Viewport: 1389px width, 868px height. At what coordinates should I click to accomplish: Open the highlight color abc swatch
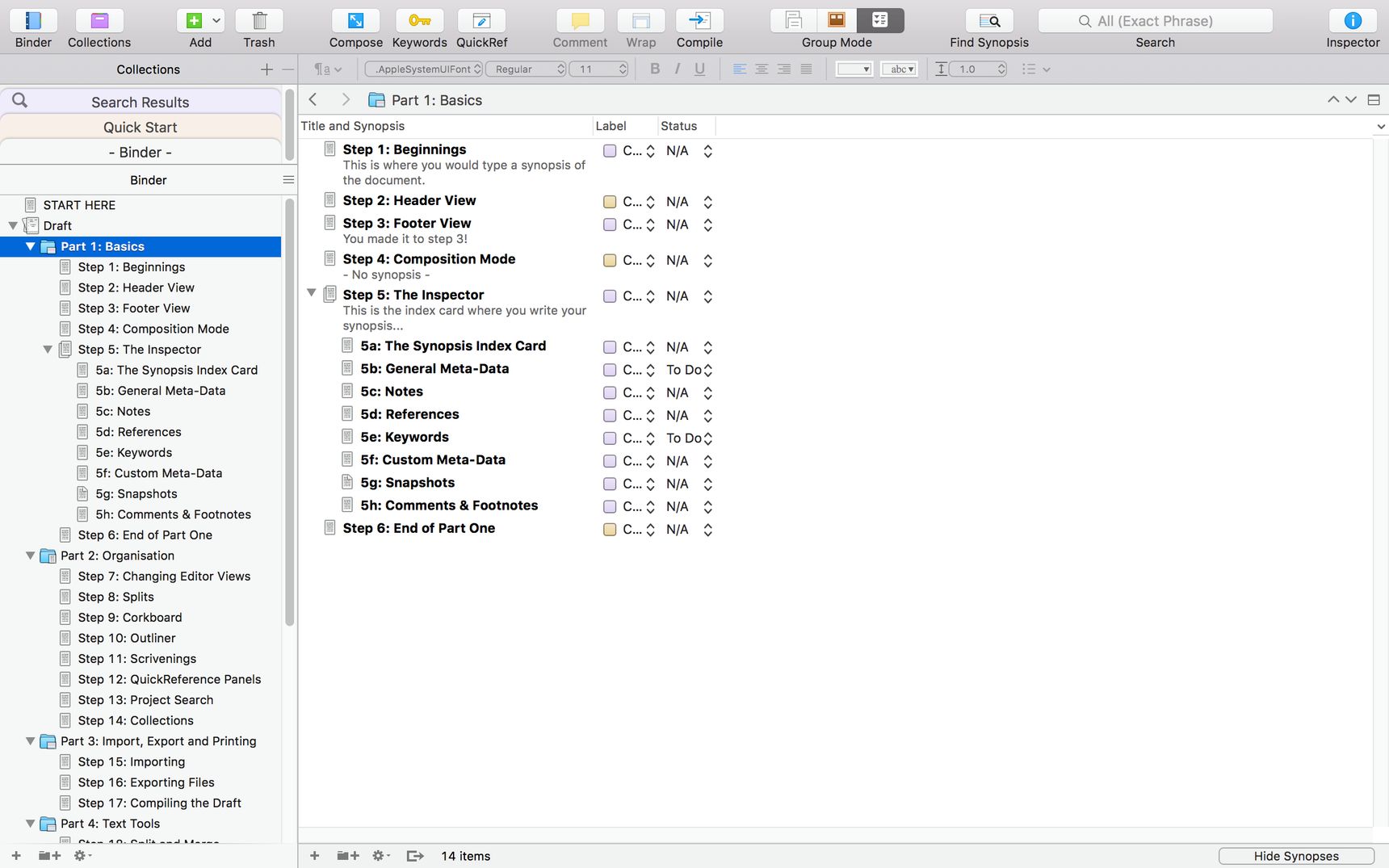pyautogui.click(x=899, y=69)
